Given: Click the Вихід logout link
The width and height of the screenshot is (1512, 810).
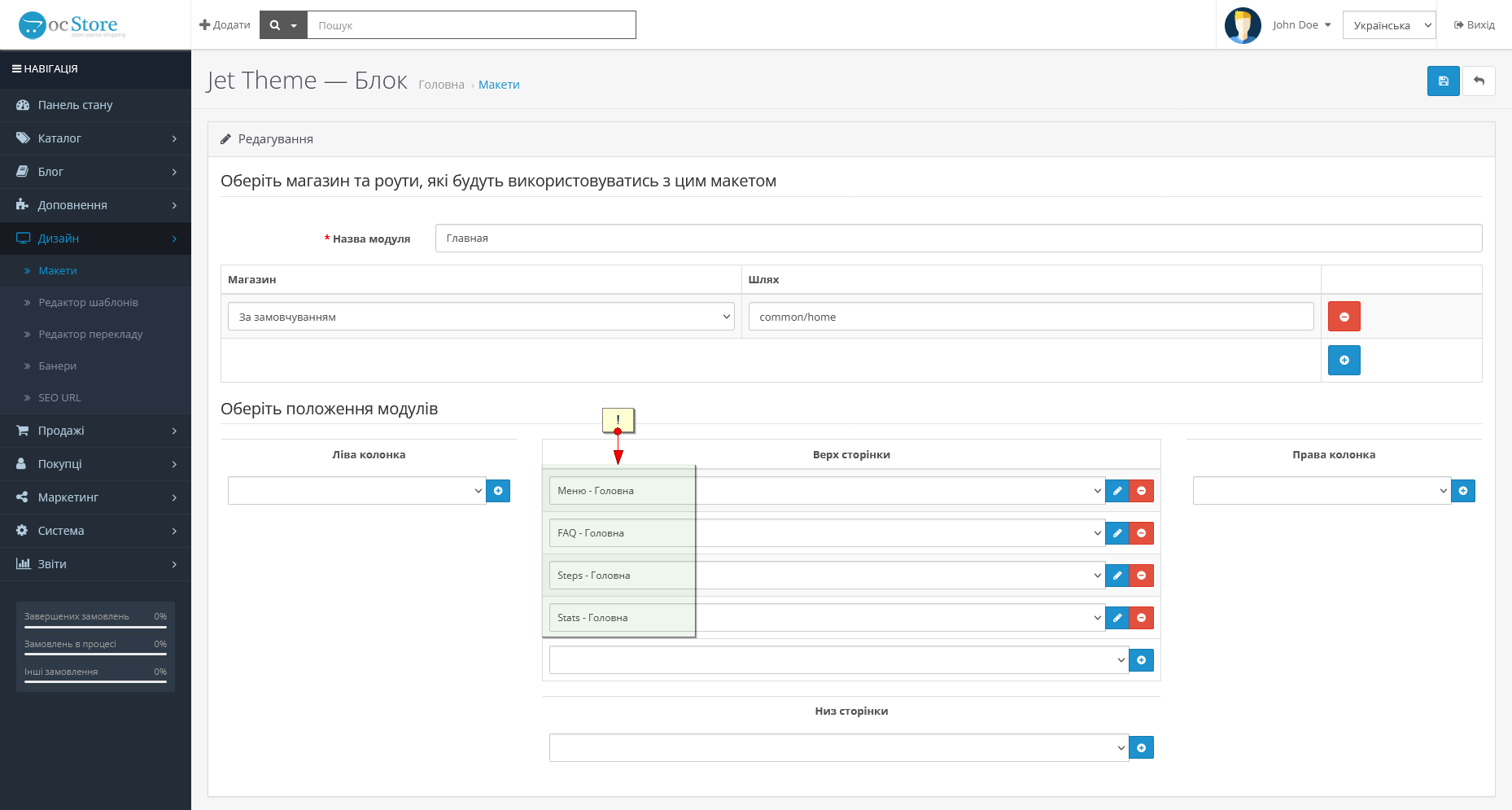Looking at the screenshot, I should [x=1475, y=25].
